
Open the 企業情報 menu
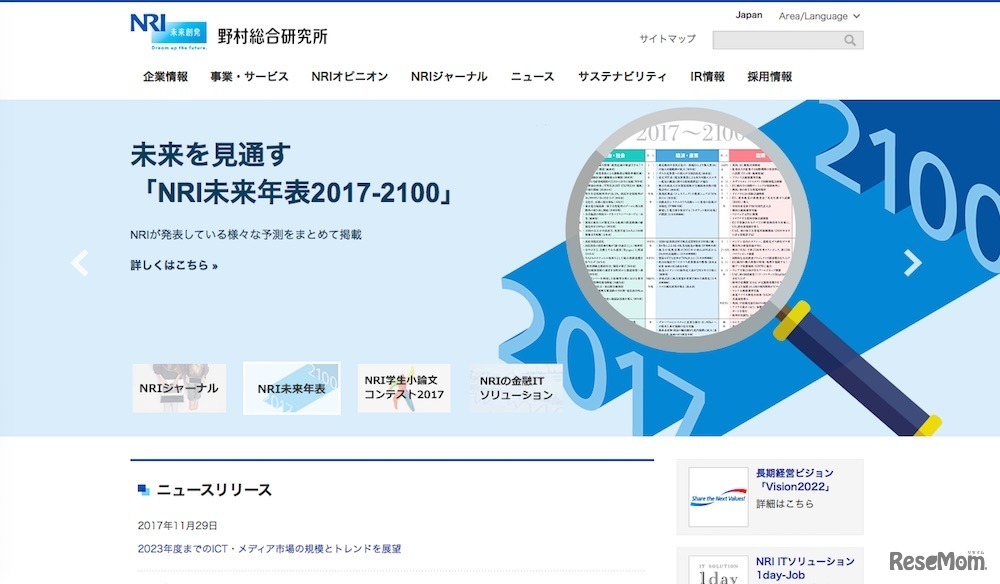click(x=165, y=76)
